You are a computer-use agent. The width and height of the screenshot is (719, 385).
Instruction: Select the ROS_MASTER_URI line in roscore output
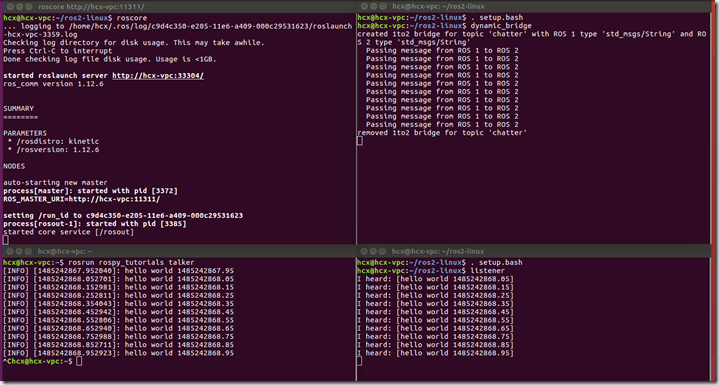82,199
